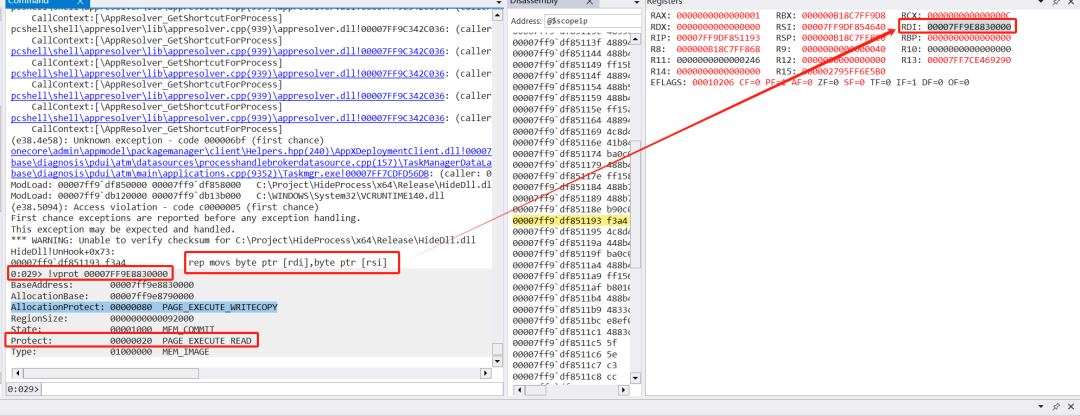Click the RDX register value
The height and width of the screenshot is (416, 1080).
tap(718, 26)
